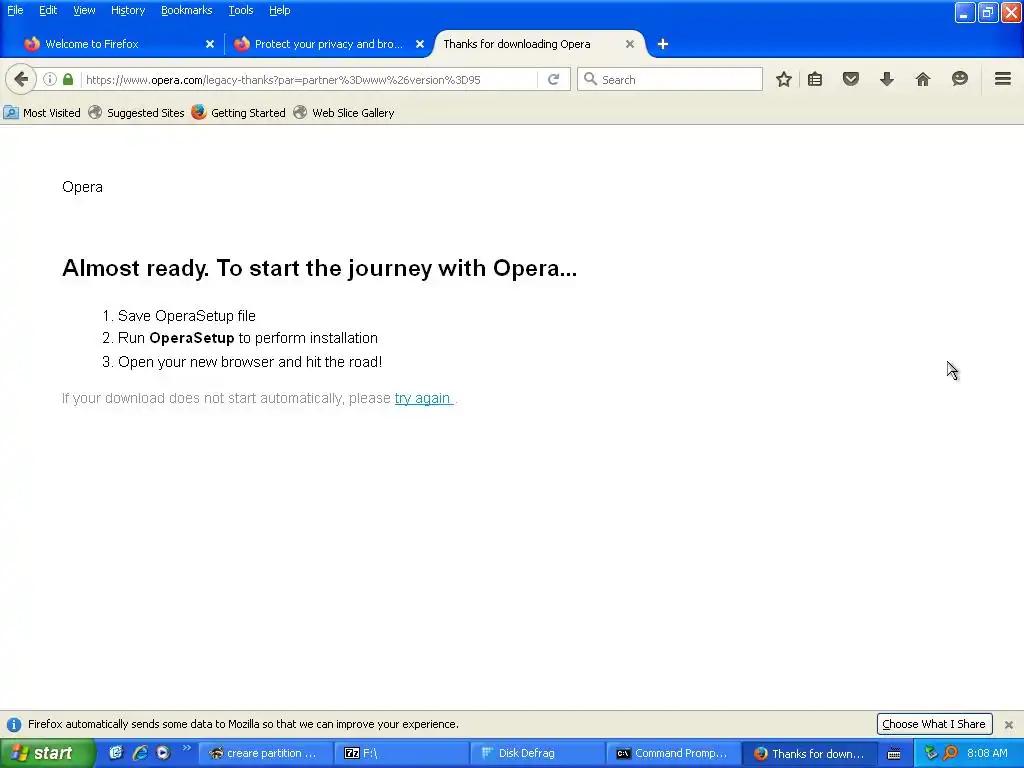Switch to creare partition taskbar window
This screenshot has height=768, width=1024.
point(265,754)
